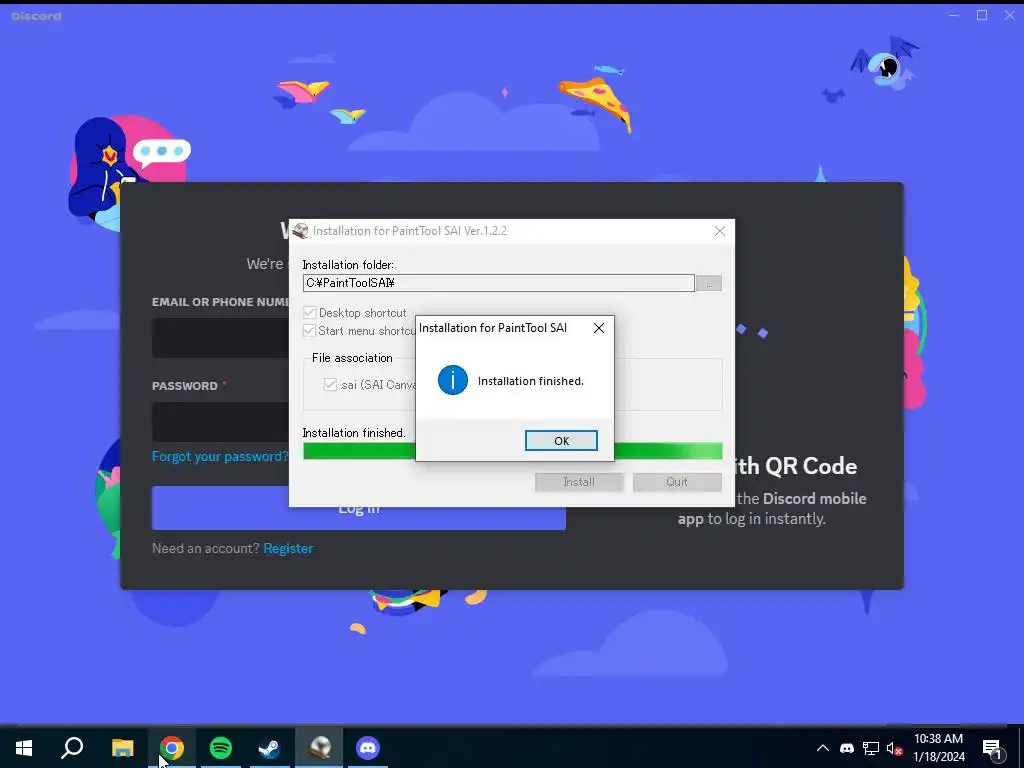Image resolution: width=1024 pixels, height=768 pixels.
Task: Close the PaintTool SAI installer window
Action: coord(720,231)
